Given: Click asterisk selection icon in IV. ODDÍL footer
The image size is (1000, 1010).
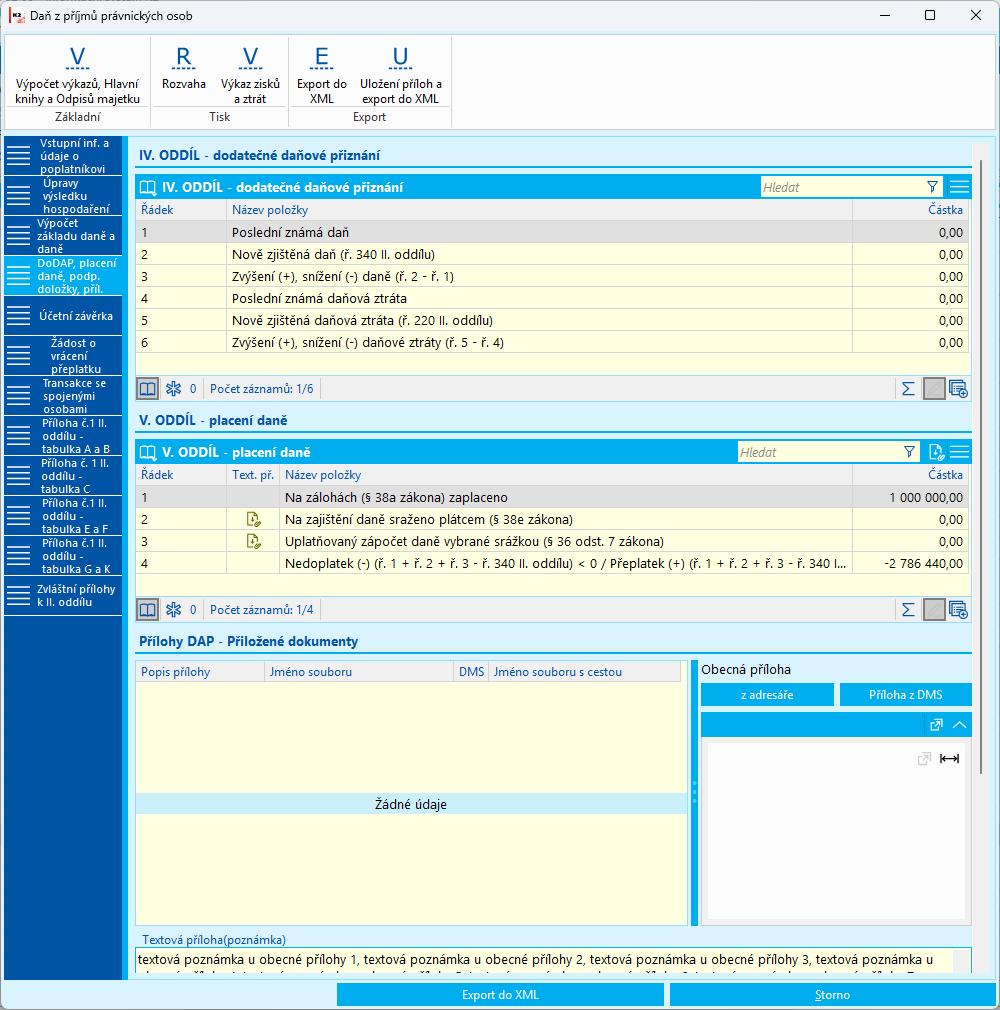Looking at the screenshot, I should tap(173, 388).
